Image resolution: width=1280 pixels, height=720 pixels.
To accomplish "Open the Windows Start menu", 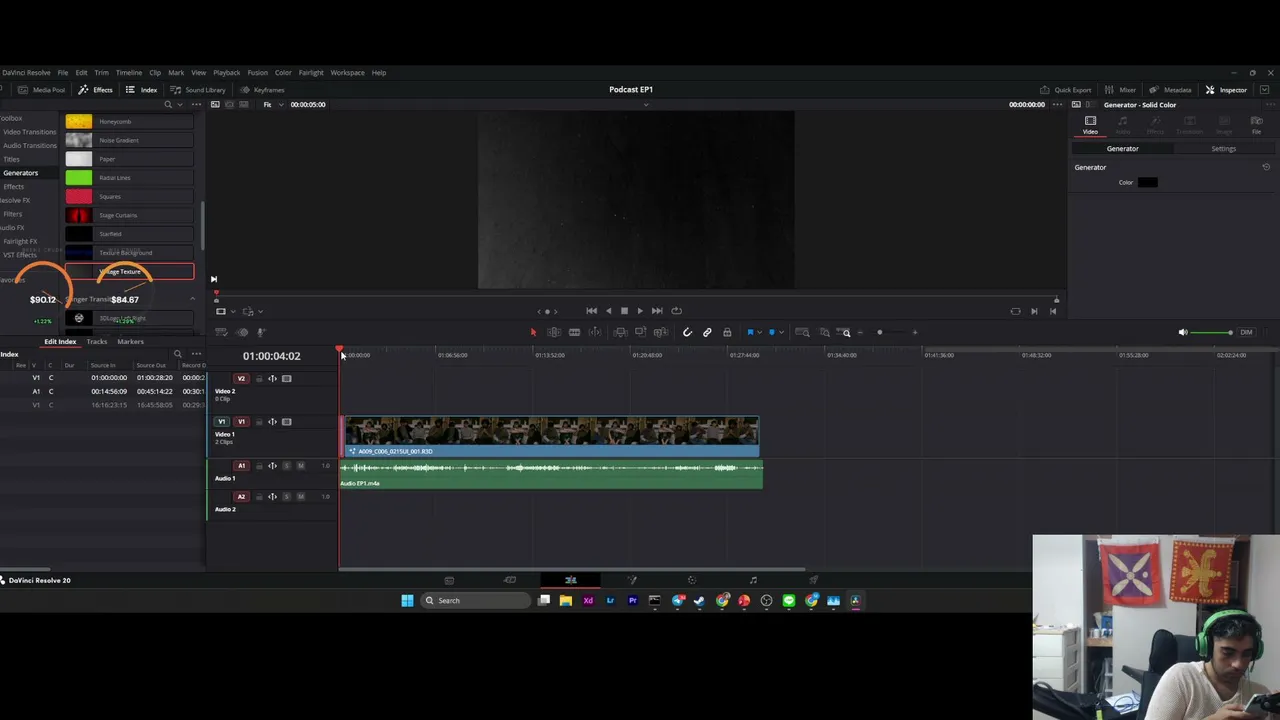I will (407, 601).
